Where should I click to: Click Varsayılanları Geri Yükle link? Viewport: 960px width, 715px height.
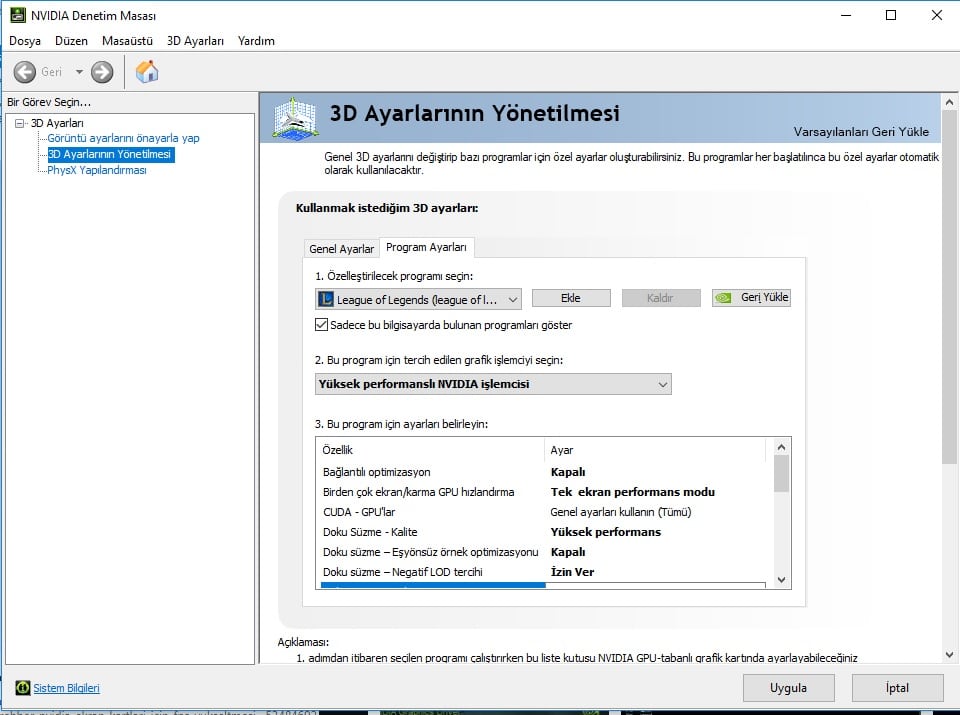coord(861,132)
